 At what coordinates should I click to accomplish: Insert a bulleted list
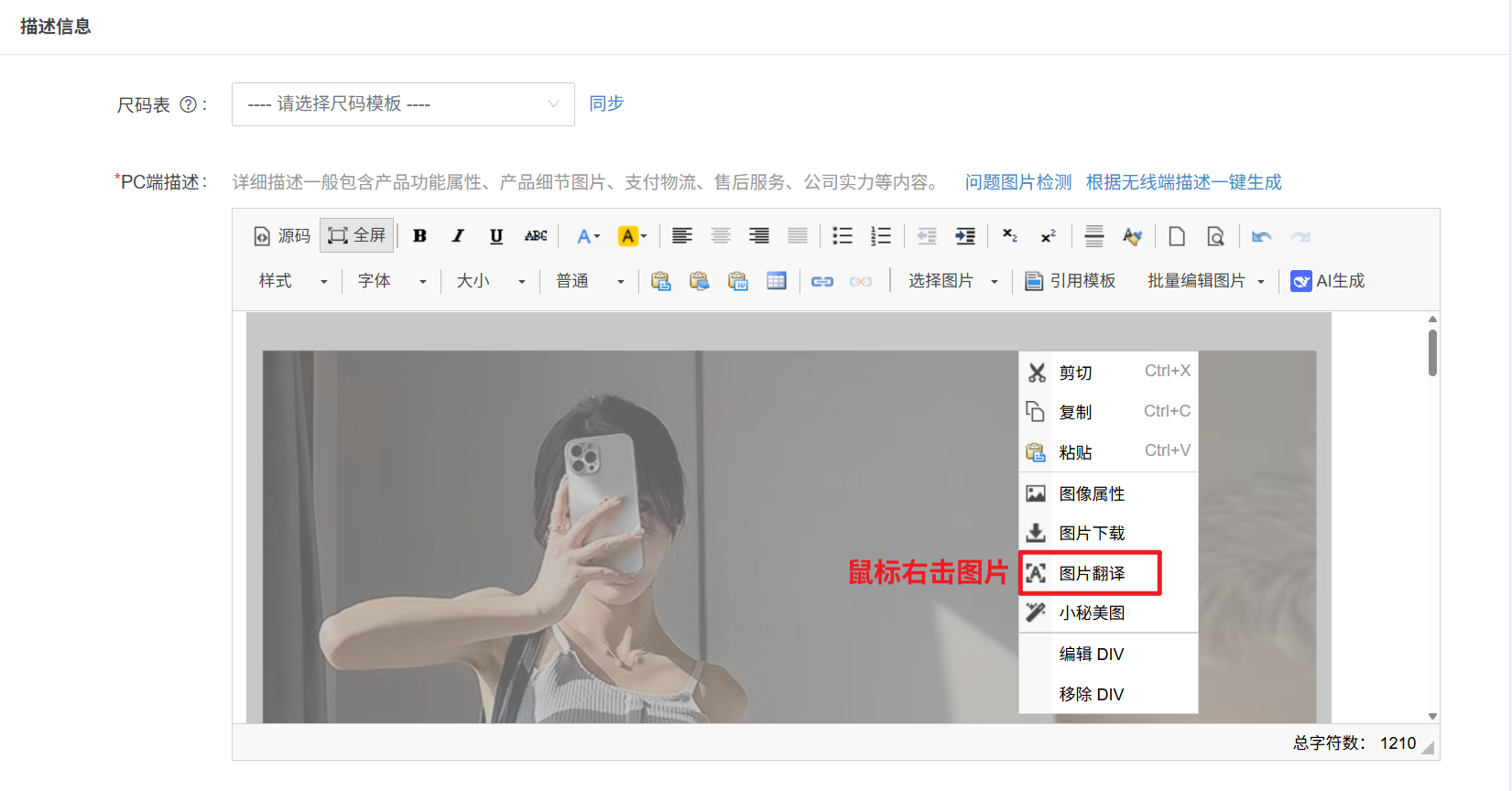[842, 236]
